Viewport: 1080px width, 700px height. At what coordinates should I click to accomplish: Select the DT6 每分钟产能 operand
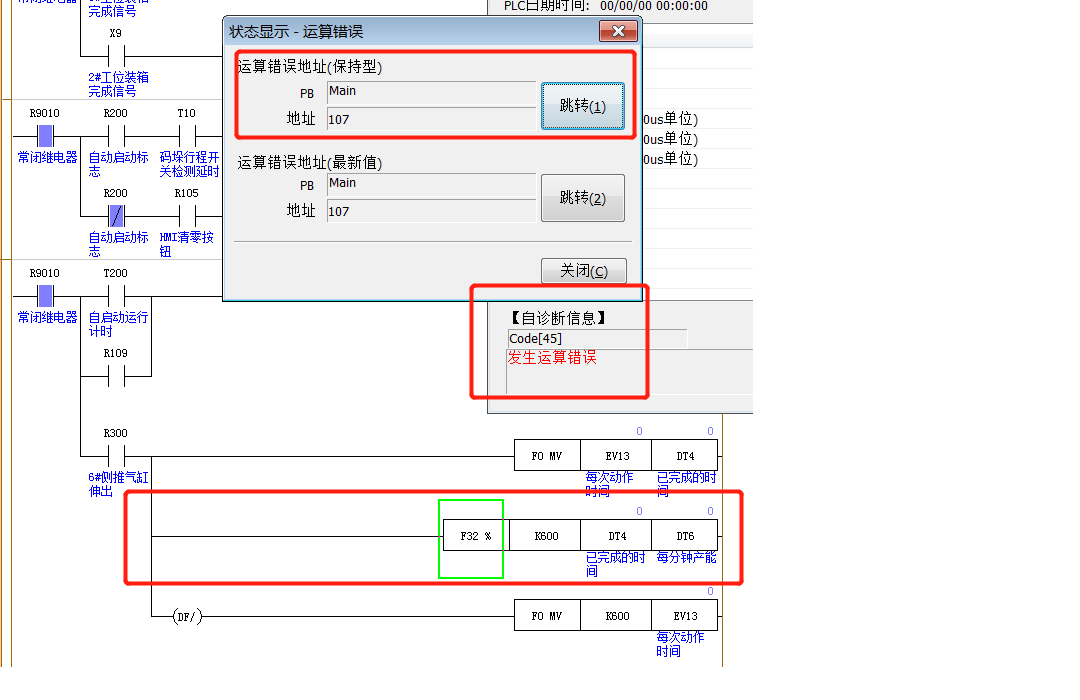tap(684, 536)
